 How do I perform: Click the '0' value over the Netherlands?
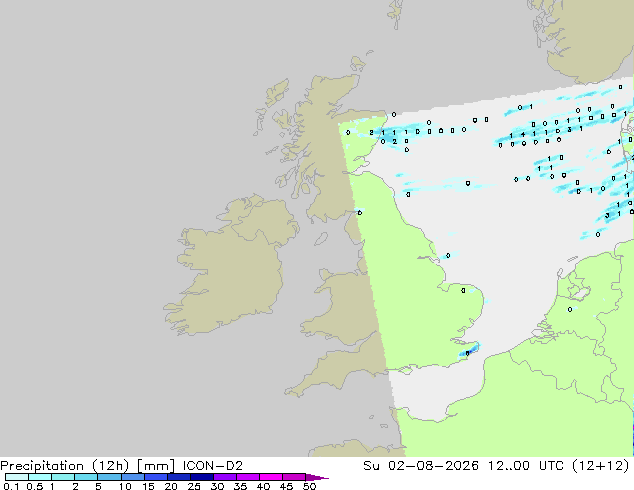point(570,310)
